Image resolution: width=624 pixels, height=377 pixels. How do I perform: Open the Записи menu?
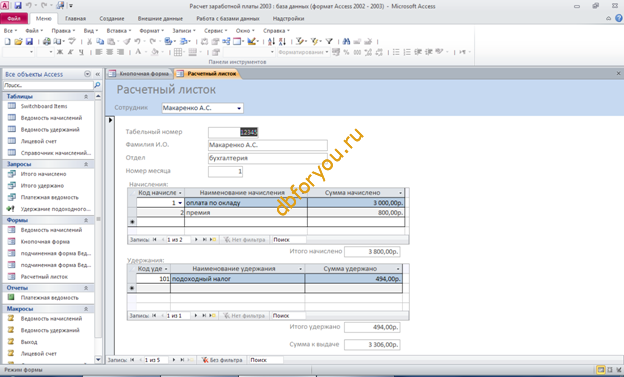[x=183, y=31]
